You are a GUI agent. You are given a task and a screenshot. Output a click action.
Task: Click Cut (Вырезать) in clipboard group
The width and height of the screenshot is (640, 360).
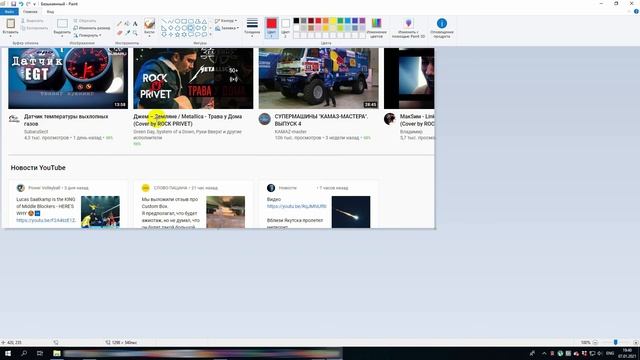pyautogui.click(x=32, y=20)
